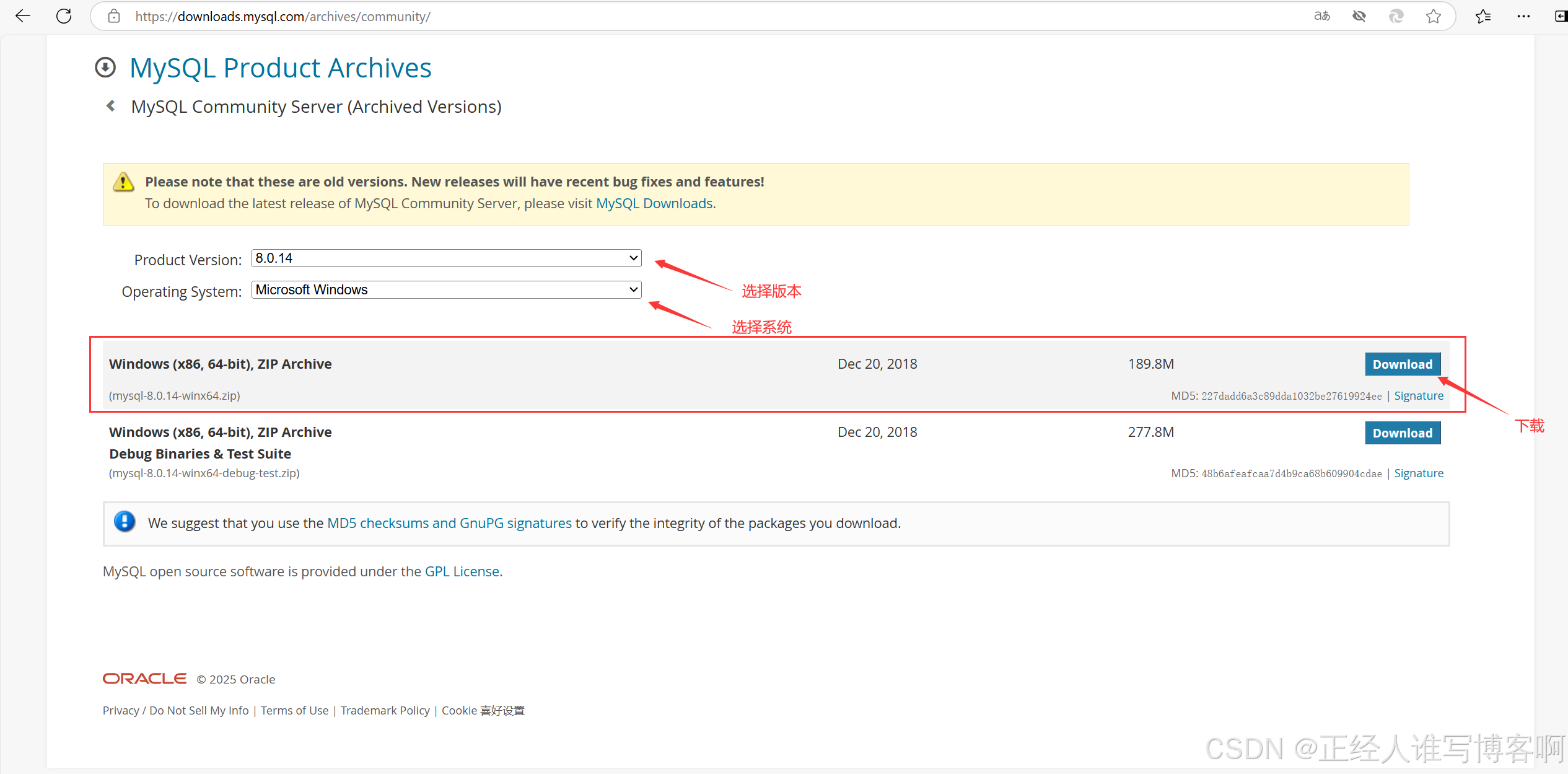The height and width of the screenshot is (774, 1568).
Task: Reload the current page
Action: (x=64, y=16)
